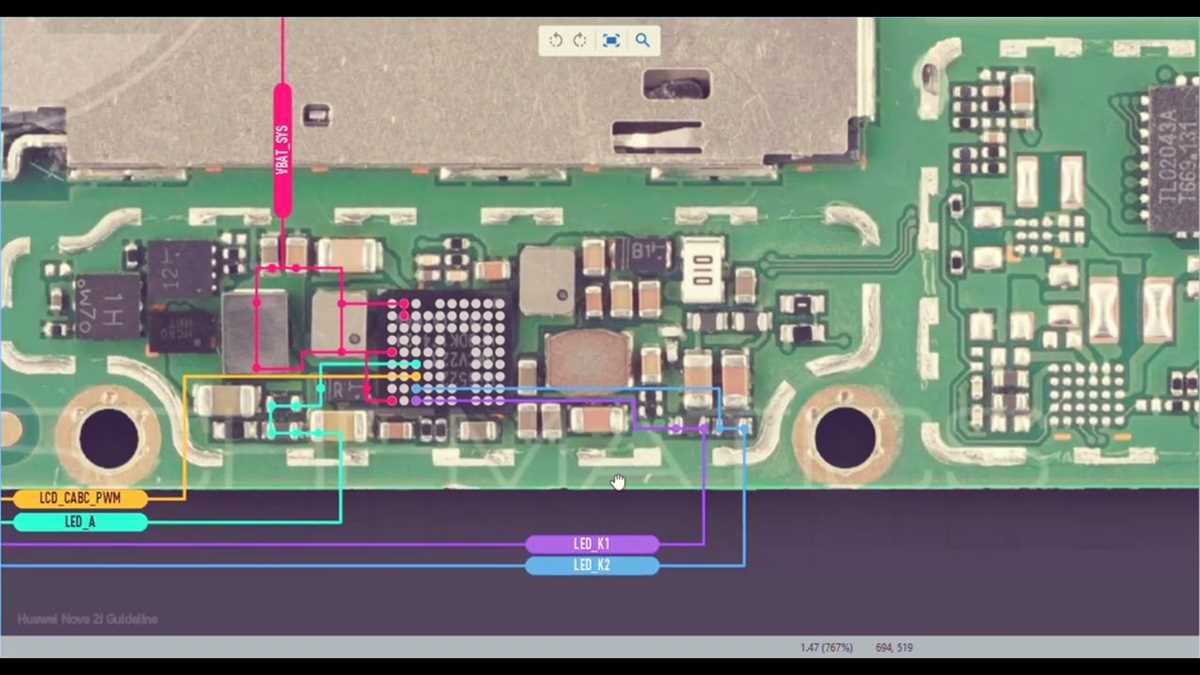Rotate the board view clockwise
This screenshot has width=1200, height=675.
[x=580, y=41]
